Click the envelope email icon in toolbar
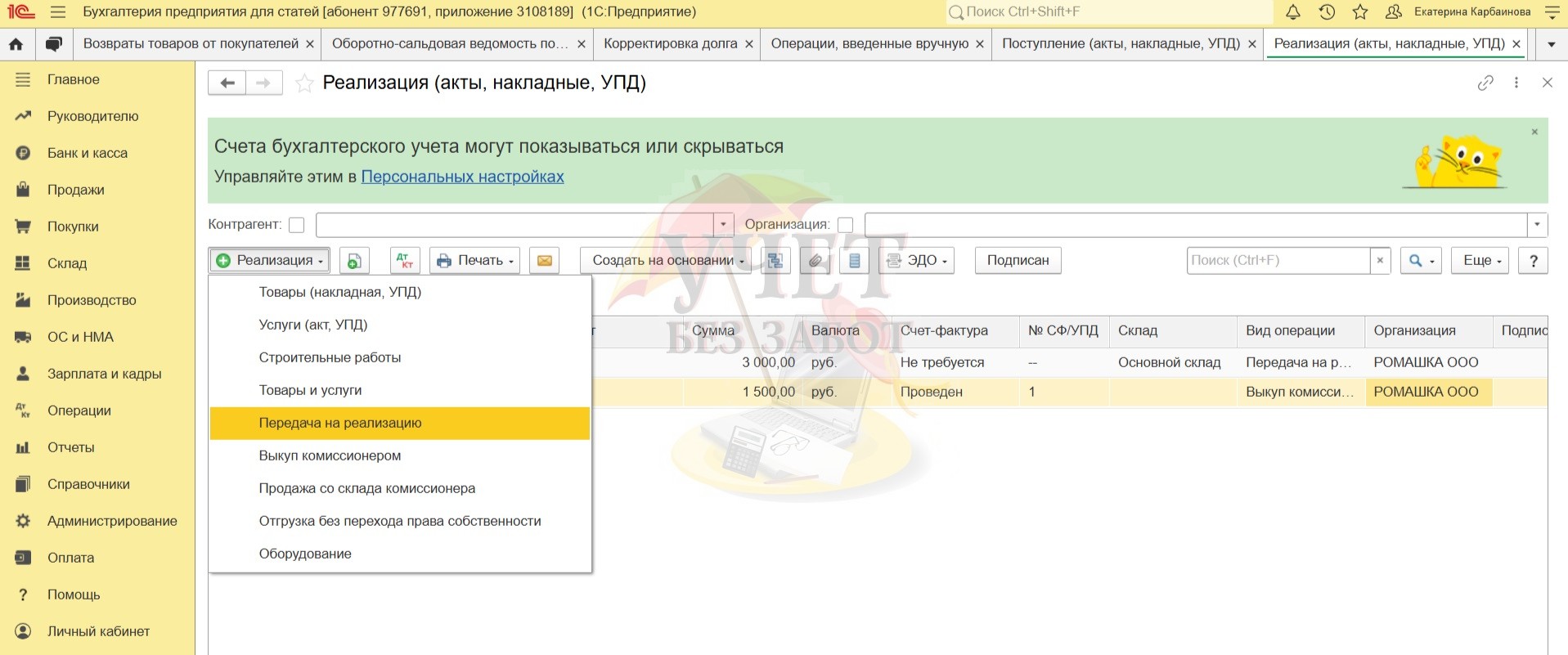The height and width of the screenshot is (655, 1568). (x=544, y=261)
